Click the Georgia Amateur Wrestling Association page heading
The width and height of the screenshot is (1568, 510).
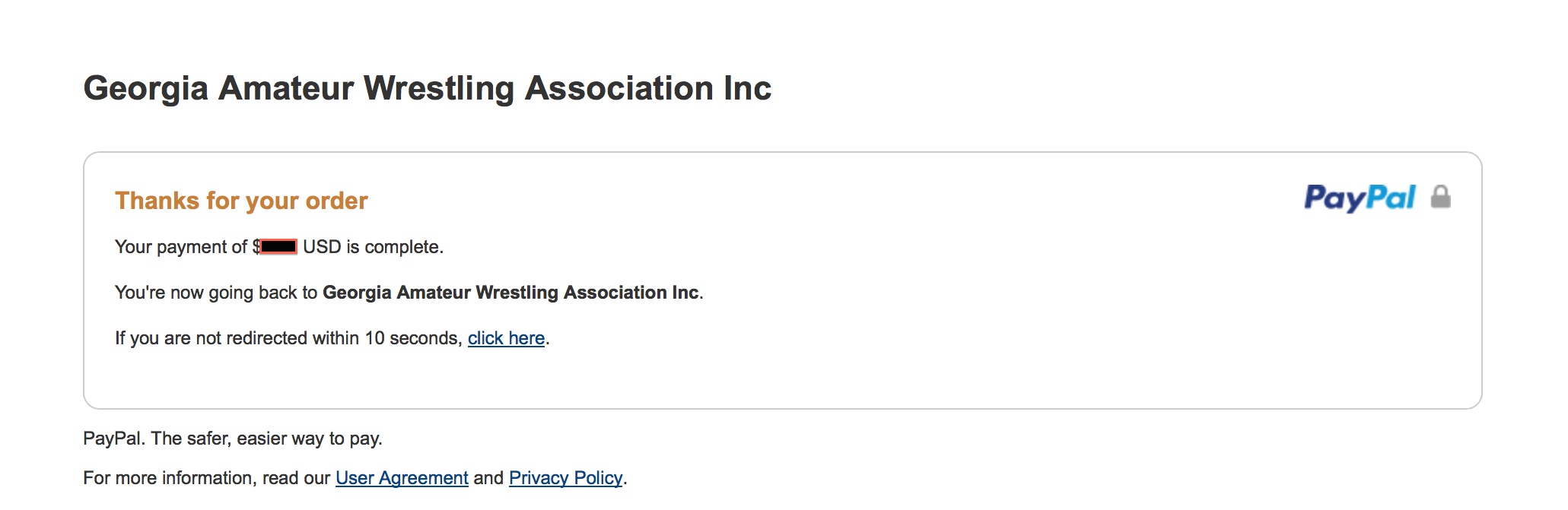427,88
